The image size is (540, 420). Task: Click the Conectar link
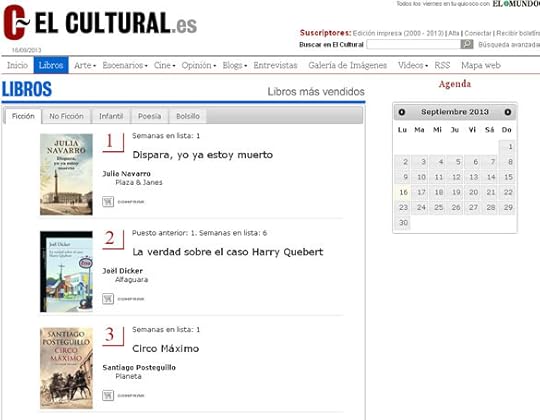[478, 33]
